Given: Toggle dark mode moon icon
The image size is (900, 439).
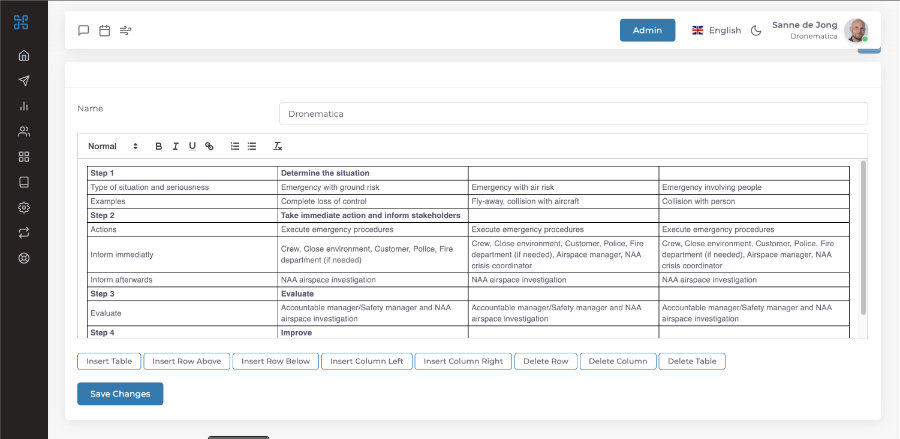Looking at the screenshot, I should [757, 30].
